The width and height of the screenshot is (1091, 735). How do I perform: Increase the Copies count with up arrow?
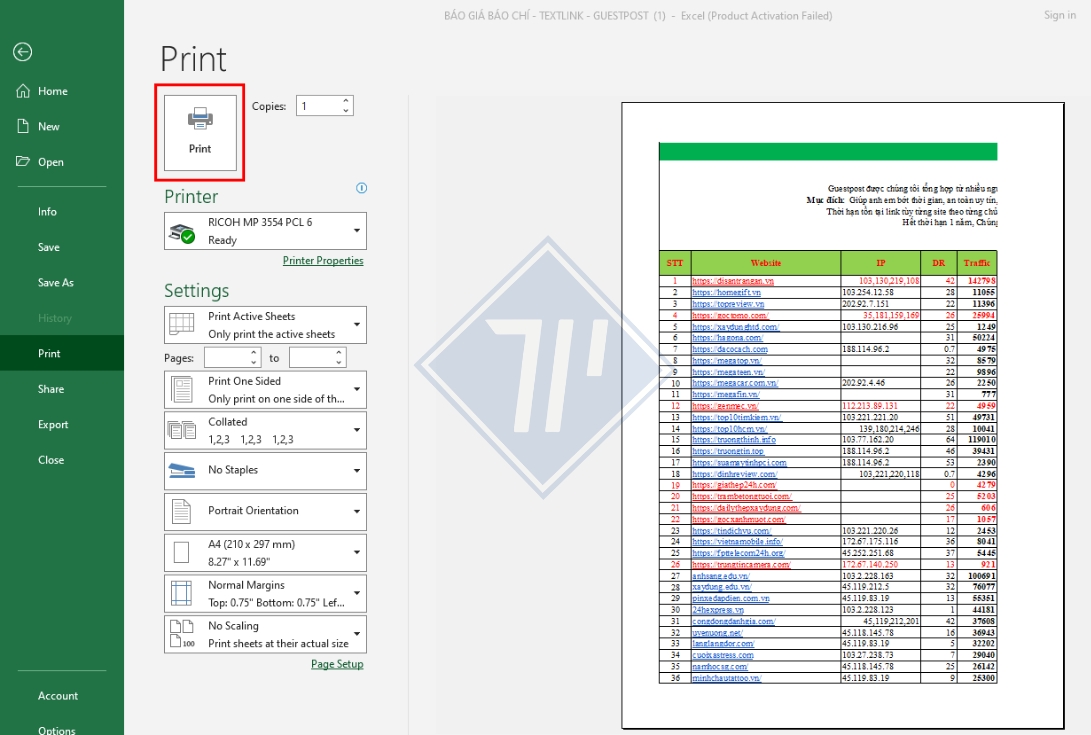[346, 101]
